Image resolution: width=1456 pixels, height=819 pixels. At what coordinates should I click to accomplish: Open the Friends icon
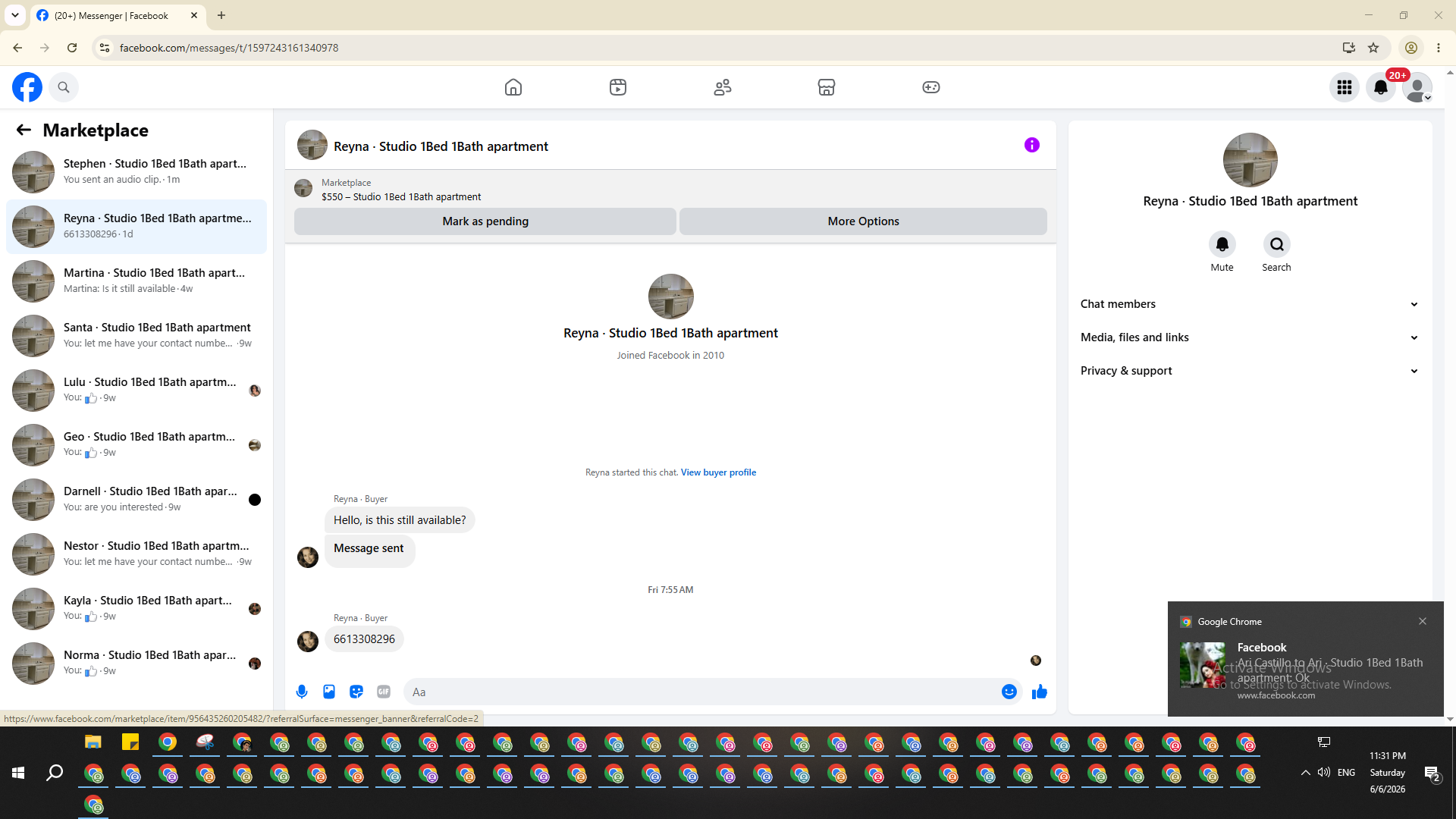pyautogui.click(x=723, y=87)
